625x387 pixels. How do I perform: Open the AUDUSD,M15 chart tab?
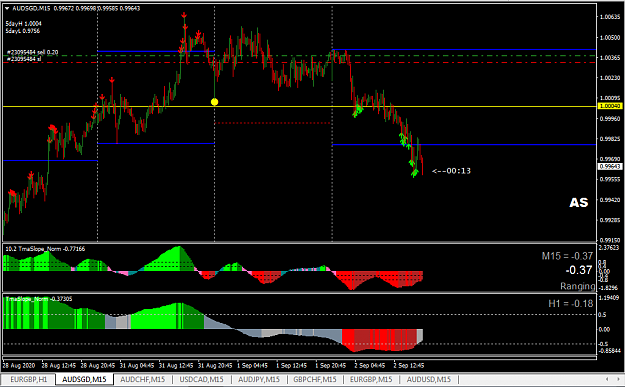click(x=429, y=379)
